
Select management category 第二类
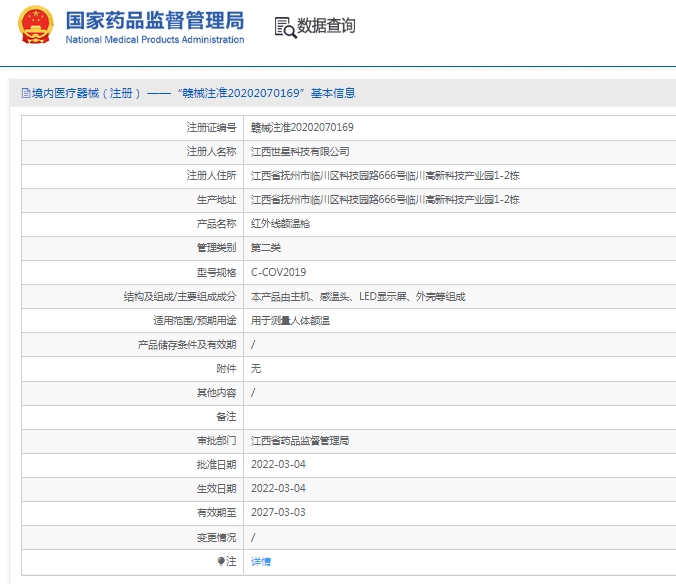[266, 248]
